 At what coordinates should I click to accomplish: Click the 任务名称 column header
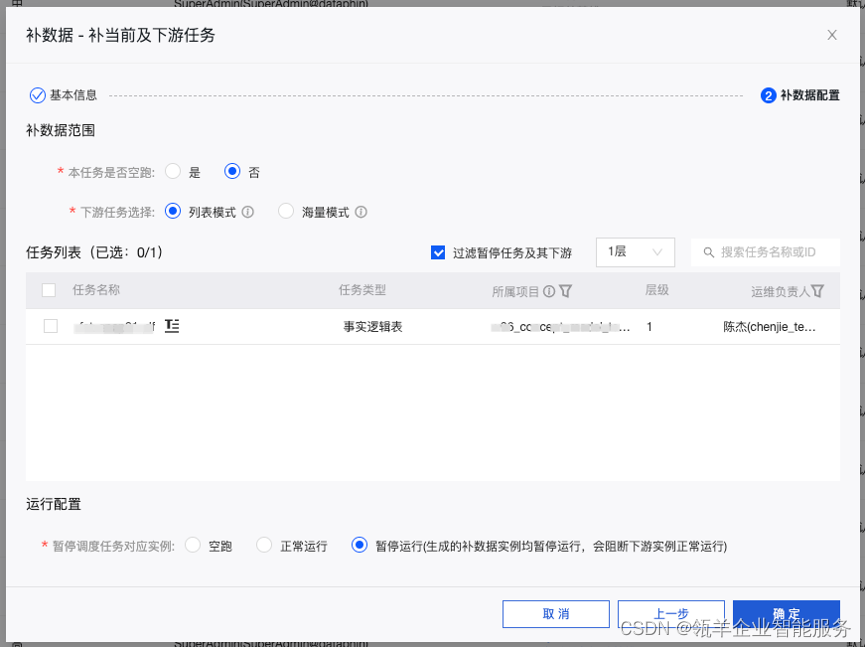point(96,290)
